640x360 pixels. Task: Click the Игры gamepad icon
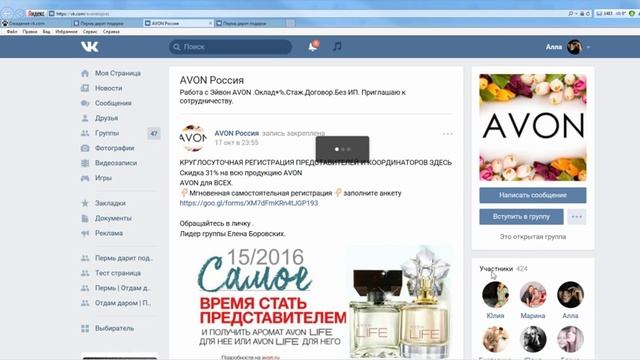click(x=85, y=178)
